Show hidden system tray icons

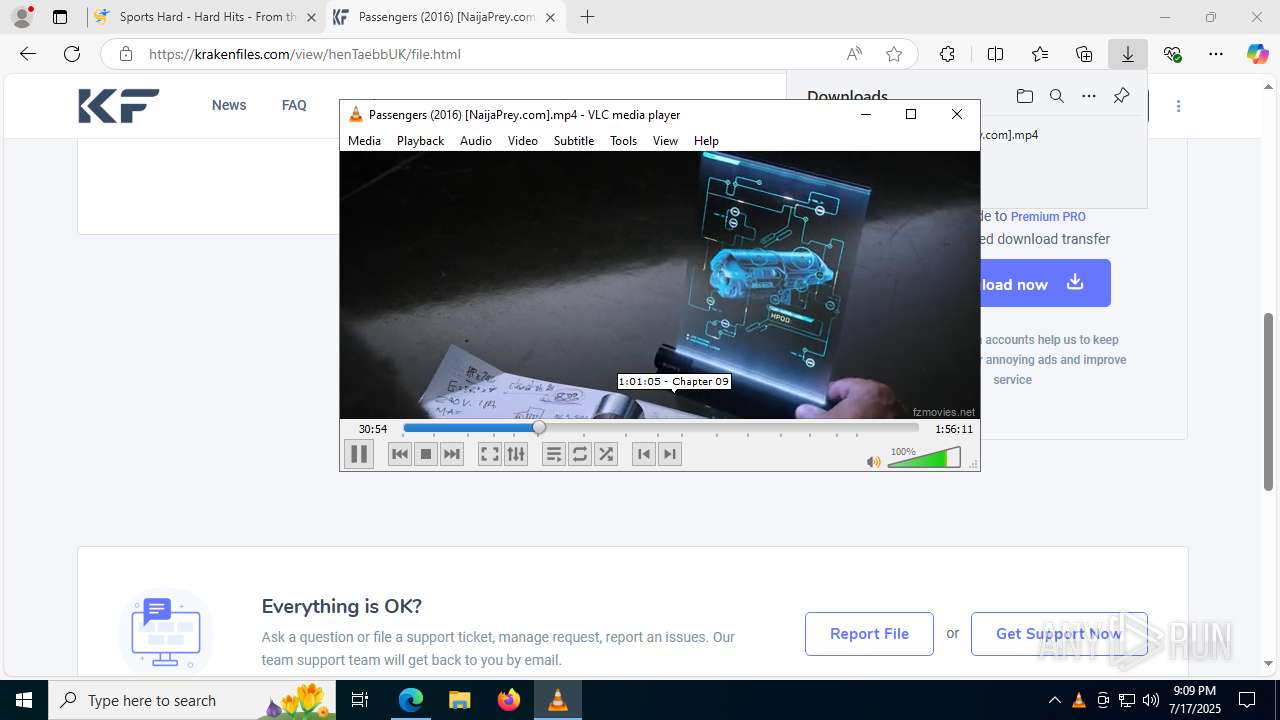point(1054,700)
